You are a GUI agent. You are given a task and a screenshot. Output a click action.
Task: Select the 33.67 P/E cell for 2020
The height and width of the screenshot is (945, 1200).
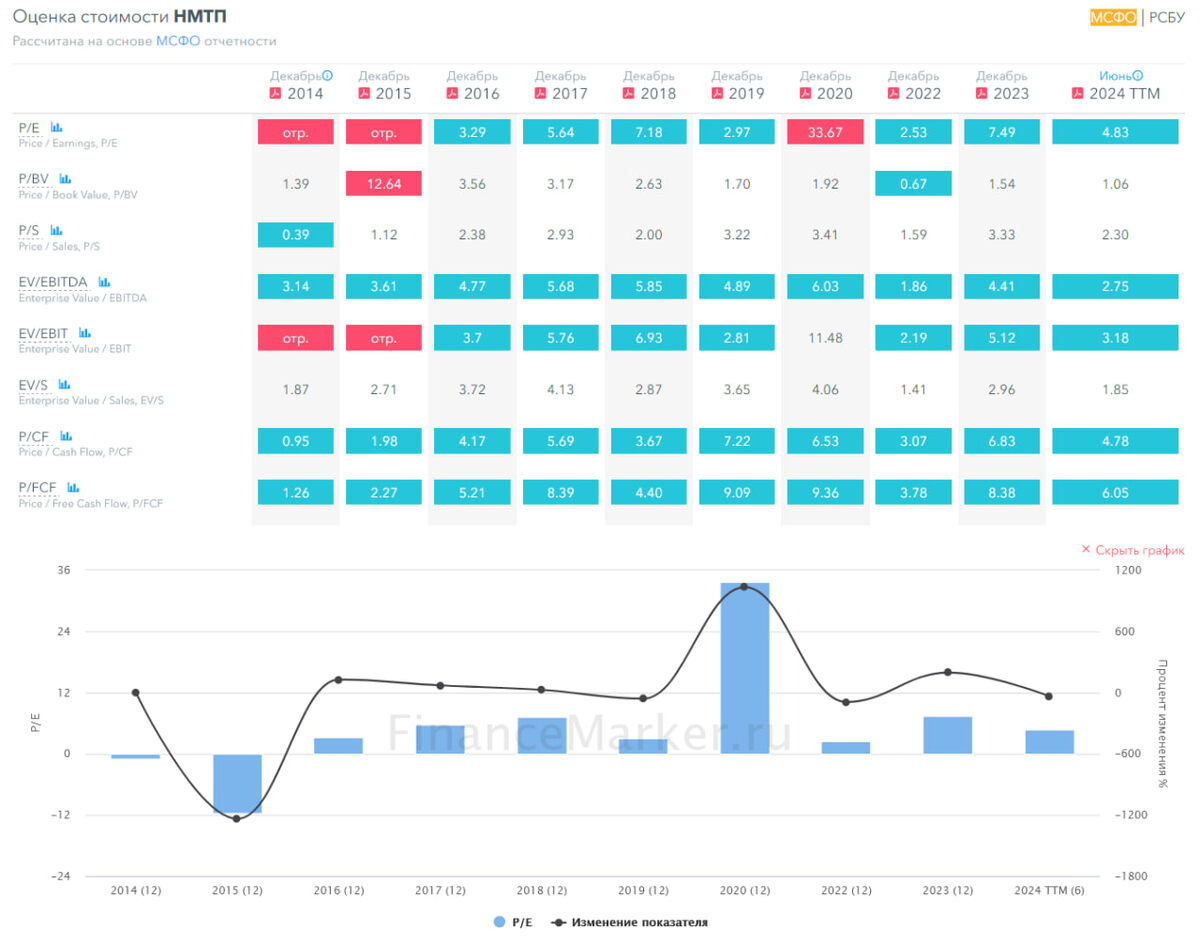pos(826,132)
